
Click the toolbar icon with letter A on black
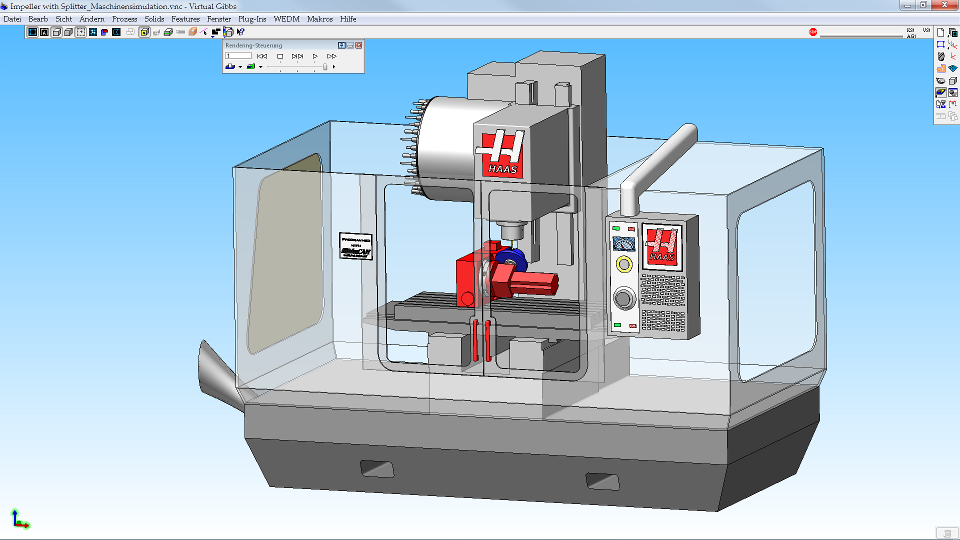[44, 32]
